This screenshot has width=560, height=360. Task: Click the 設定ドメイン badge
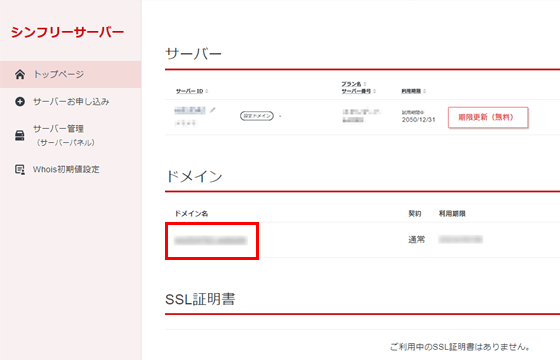tap(257, 116)
